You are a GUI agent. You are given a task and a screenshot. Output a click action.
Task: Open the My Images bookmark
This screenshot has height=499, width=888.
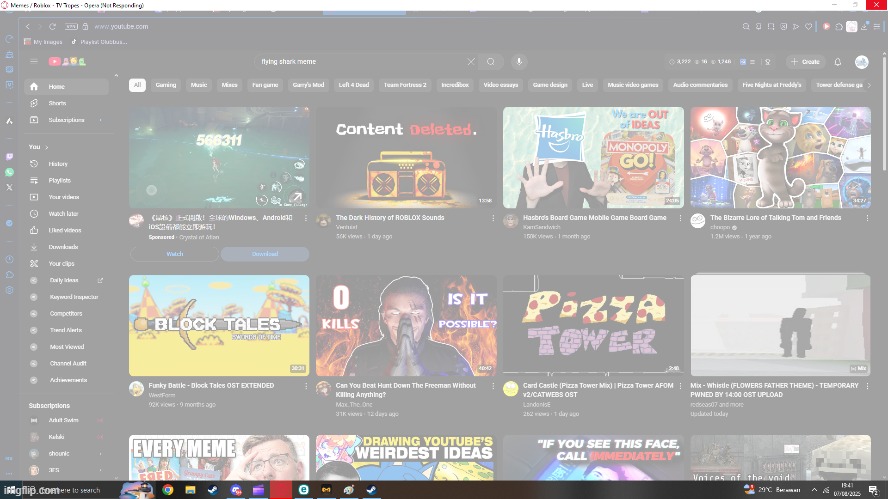tap(44, 42)
